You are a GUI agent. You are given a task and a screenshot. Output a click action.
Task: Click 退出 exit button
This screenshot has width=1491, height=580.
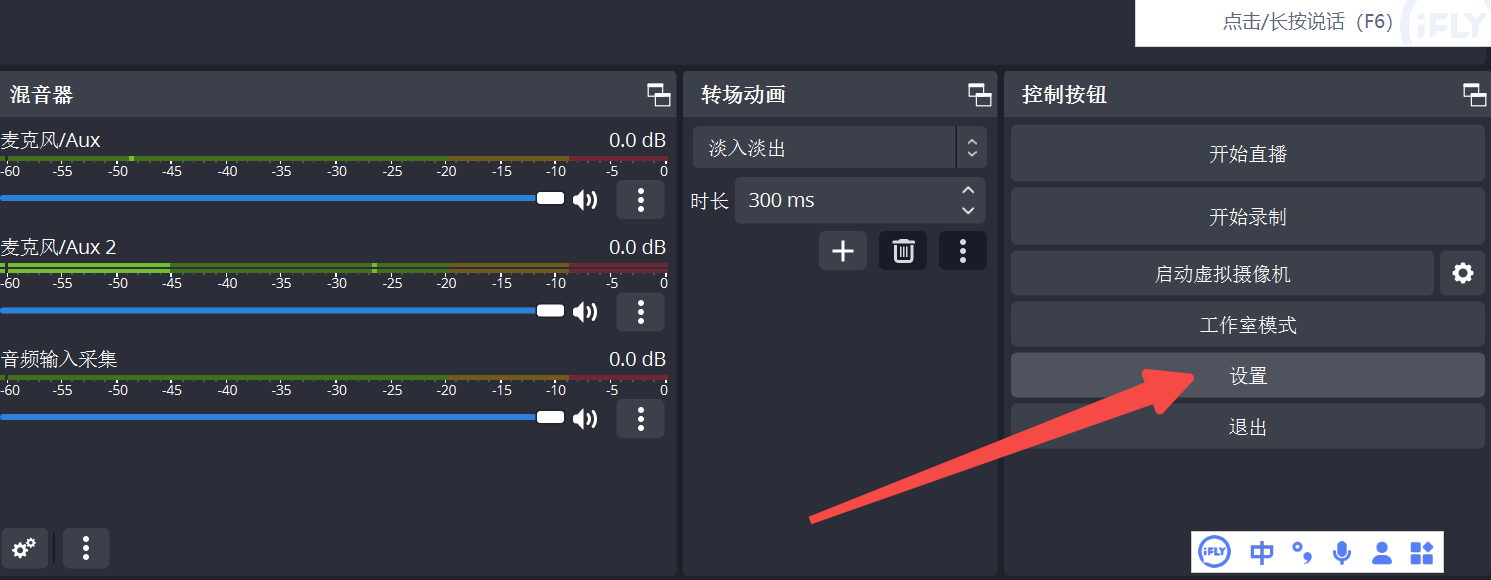point(1248,427)
